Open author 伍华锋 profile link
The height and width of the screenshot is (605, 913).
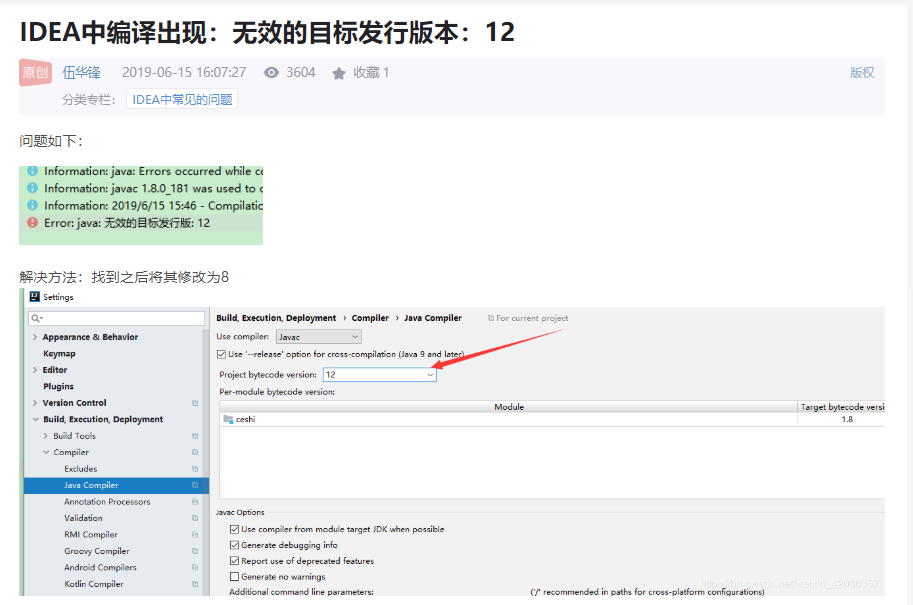point(82,73)
